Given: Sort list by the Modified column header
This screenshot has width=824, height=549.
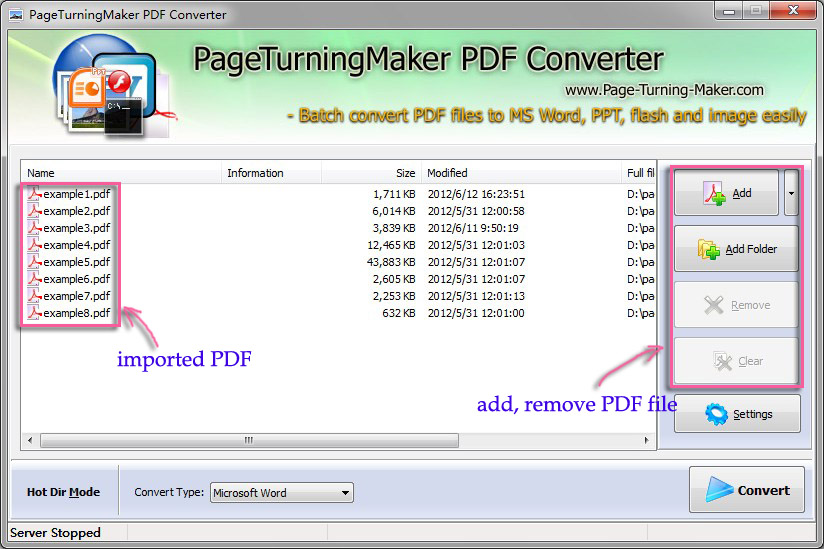Looking at the screenshot, I should [521, 173].
